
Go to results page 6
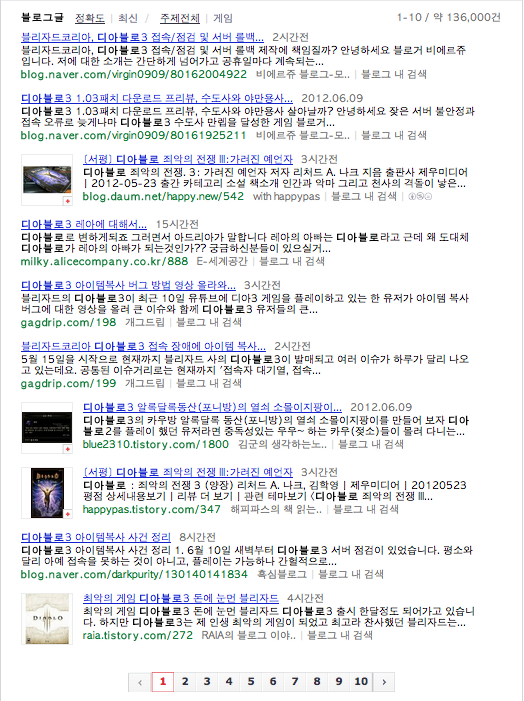pyautogui.click(x=273, y=682)
